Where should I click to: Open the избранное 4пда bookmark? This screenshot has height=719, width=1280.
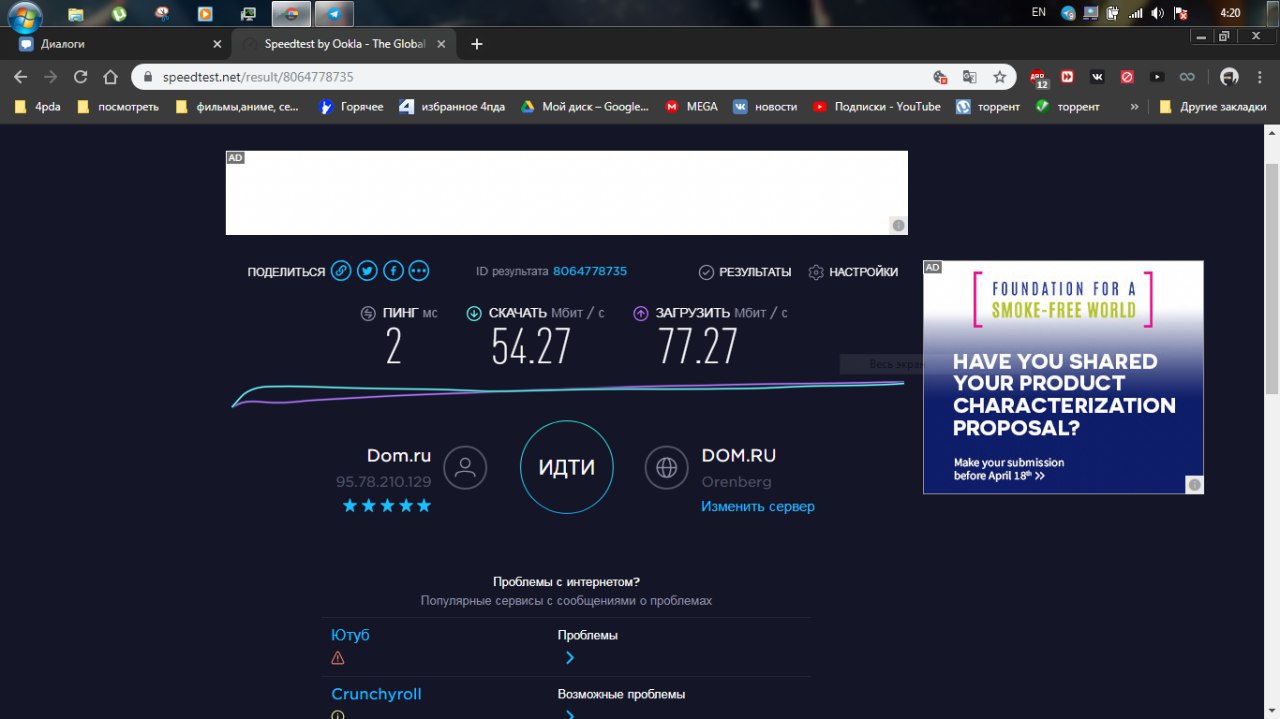452,106
